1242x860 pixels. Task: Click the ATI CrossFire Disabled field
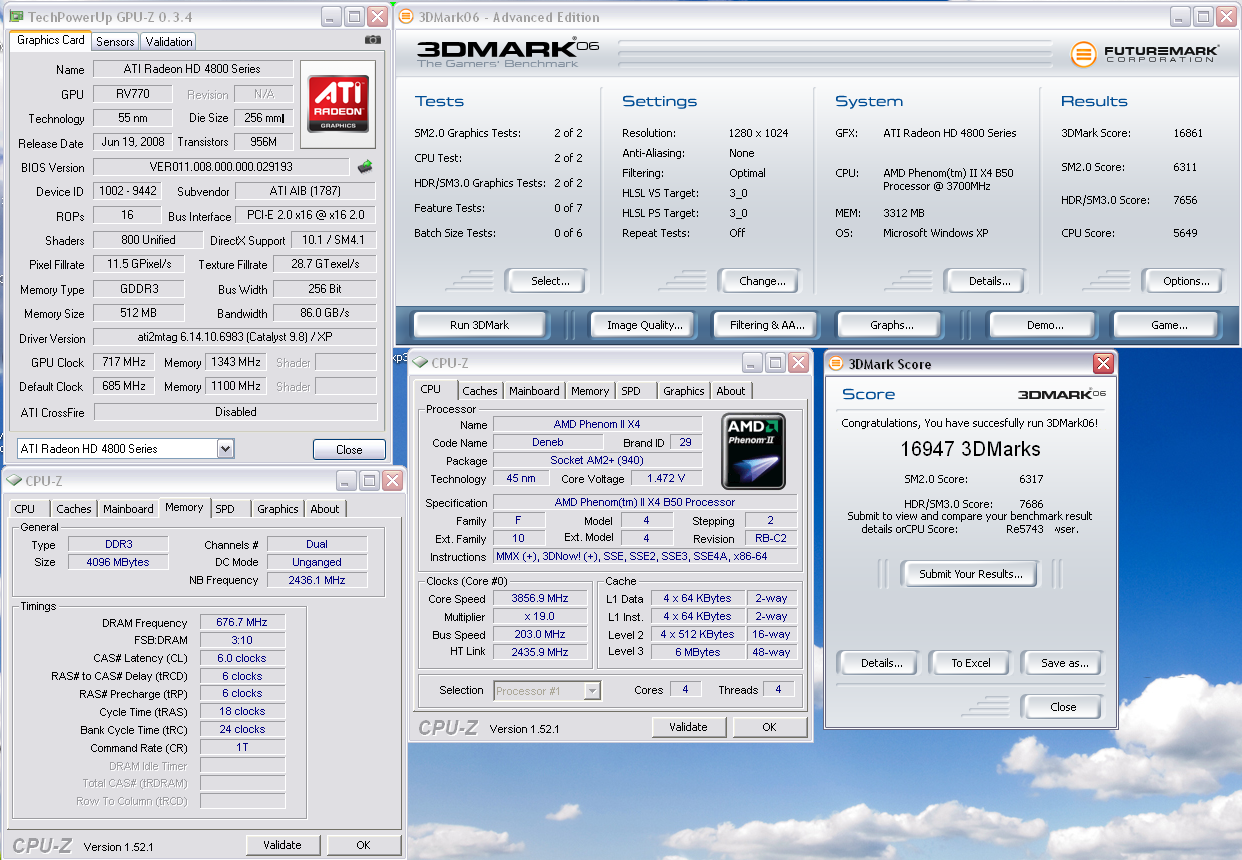[x=235, y=412]
